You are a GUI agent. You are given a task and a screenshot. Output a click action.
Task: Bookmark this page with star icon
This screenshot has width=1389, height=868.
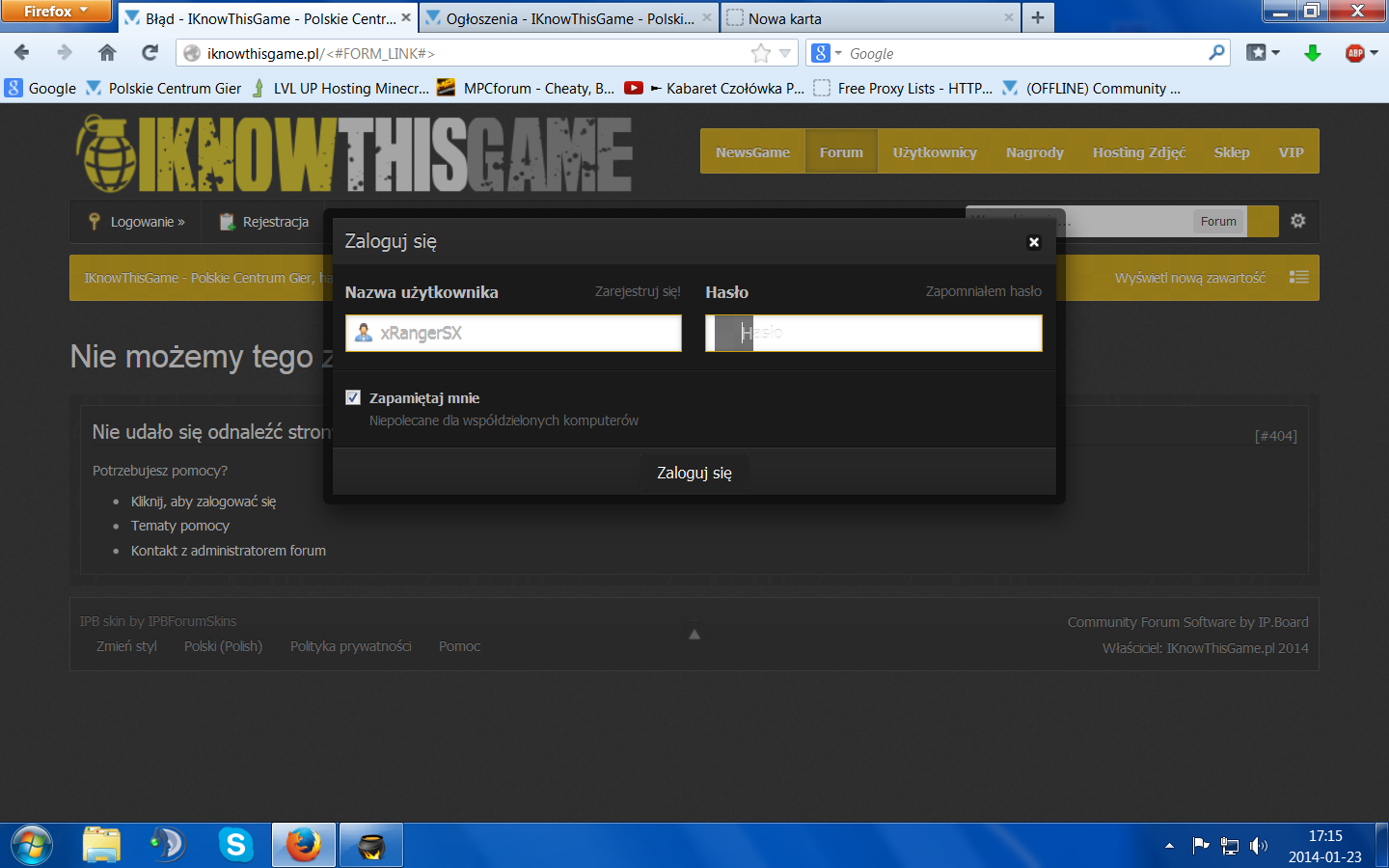click(x=760, y=53)
